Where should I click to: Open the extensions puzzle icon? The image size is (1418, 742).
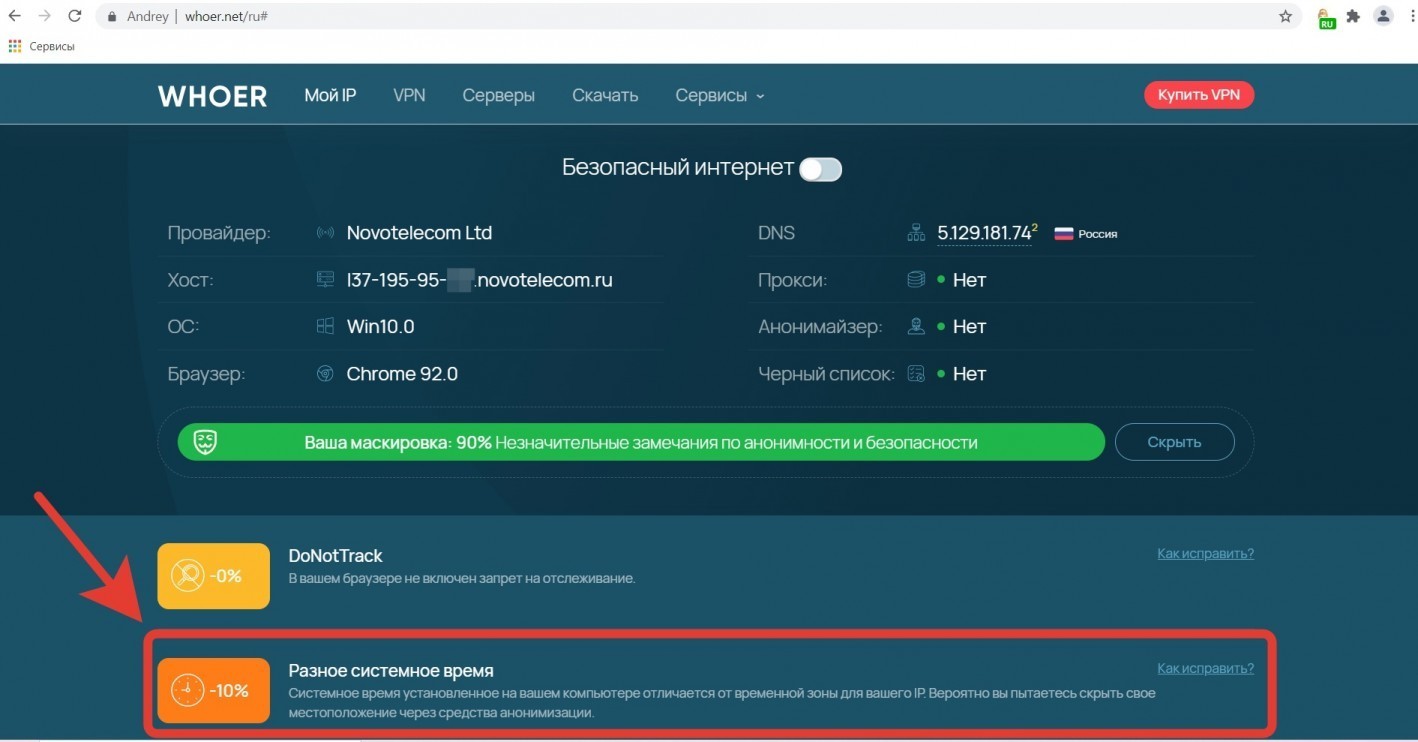click(x=1354, y=16)
